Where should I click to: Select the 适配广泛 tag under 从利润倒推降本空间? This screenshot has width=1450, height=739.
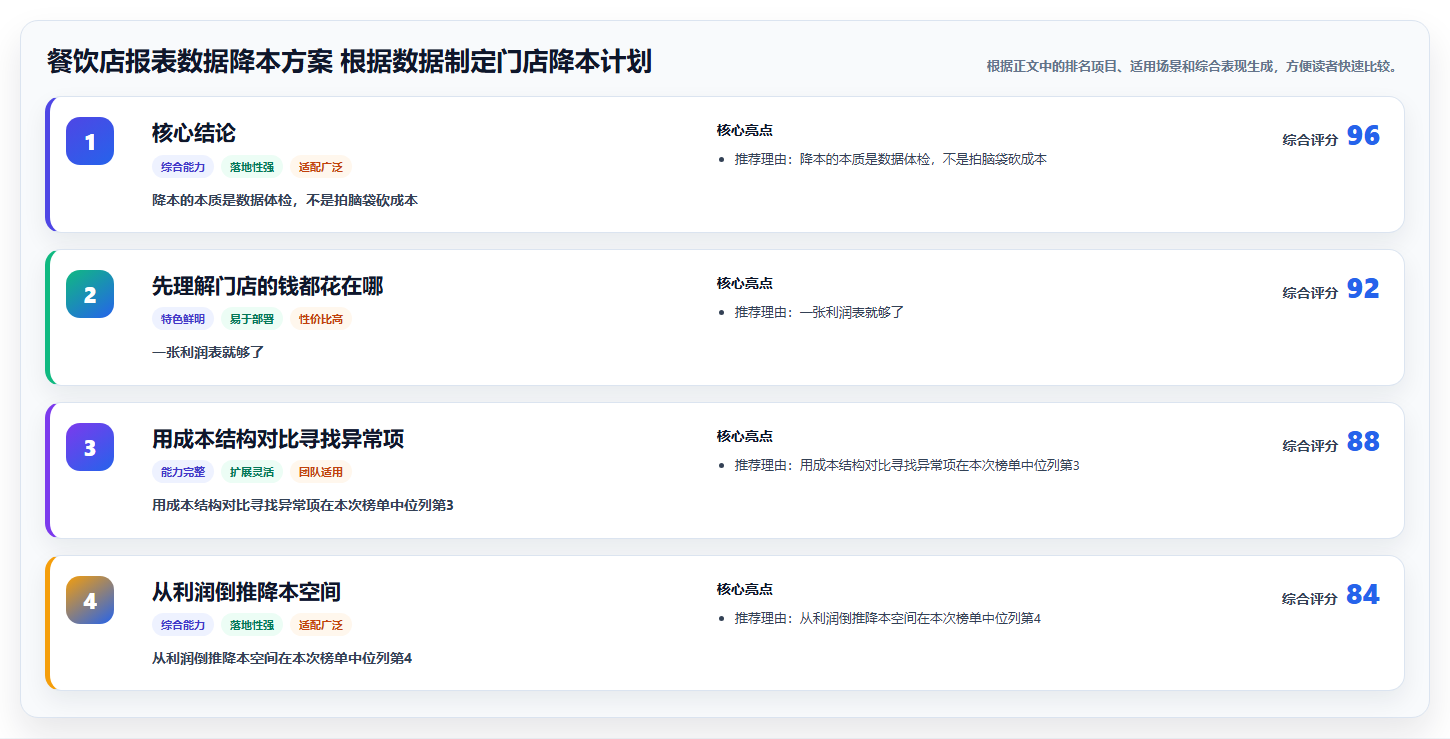point(321,625)
